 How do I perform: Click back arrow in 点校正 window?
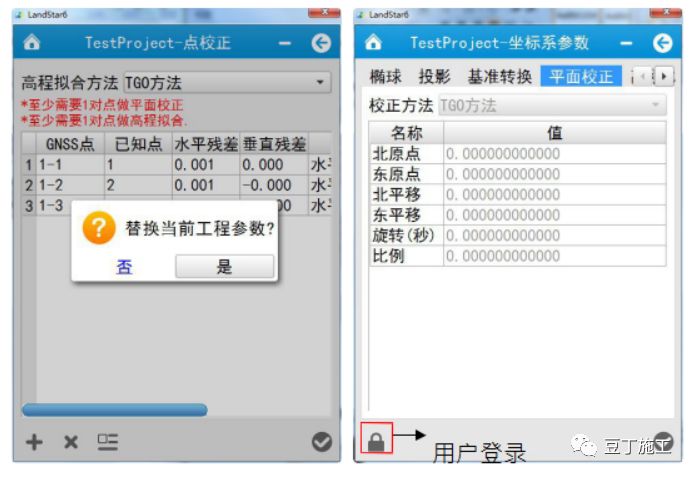(x=321, y=43)
